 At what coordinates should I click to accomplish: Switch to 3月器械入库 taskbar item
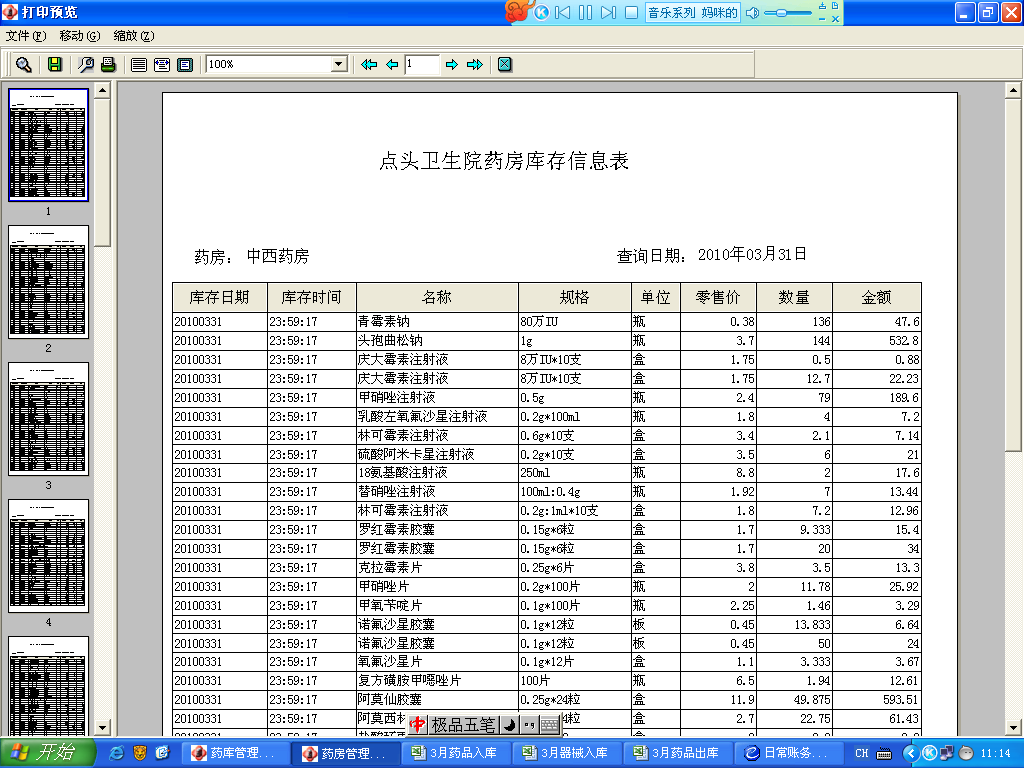click(568, 753)
